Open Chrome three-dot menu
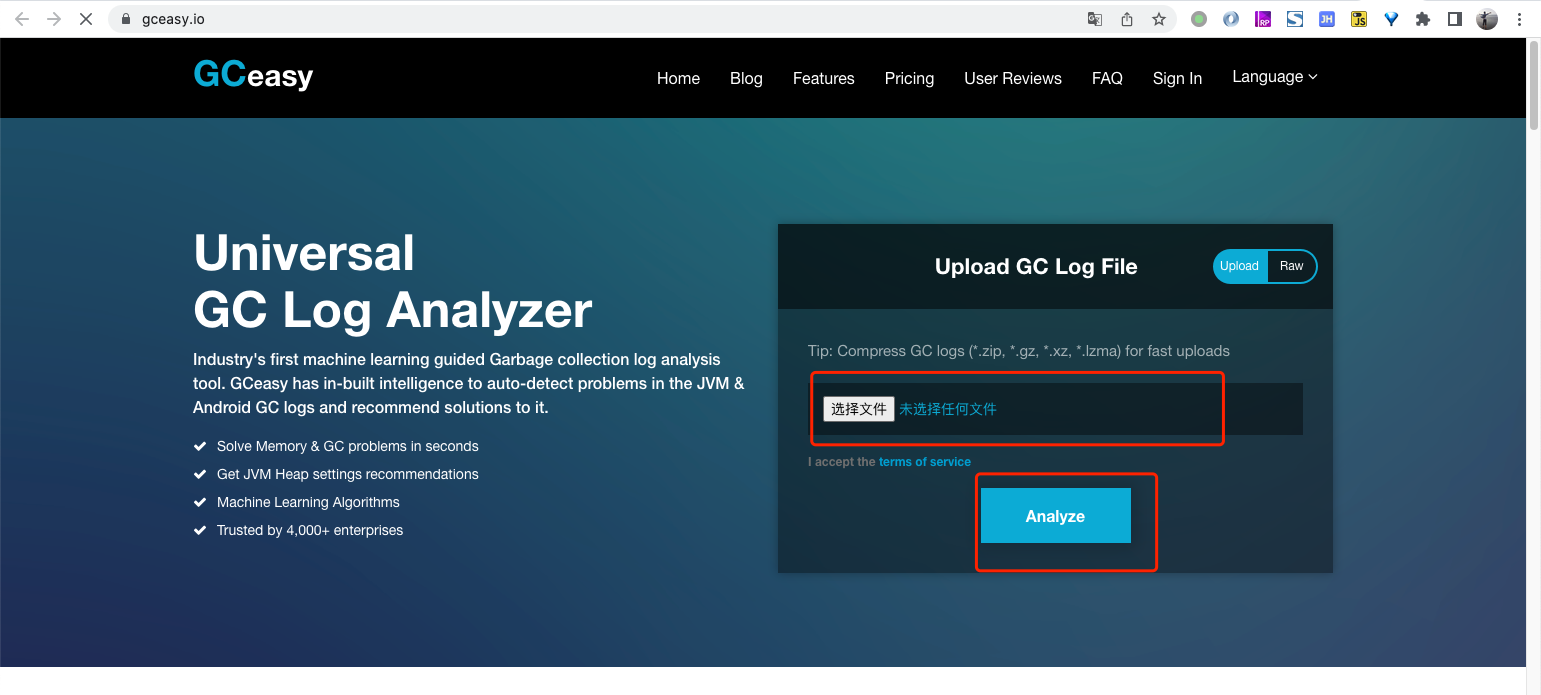1541x695 pixels. point(1519,19)
